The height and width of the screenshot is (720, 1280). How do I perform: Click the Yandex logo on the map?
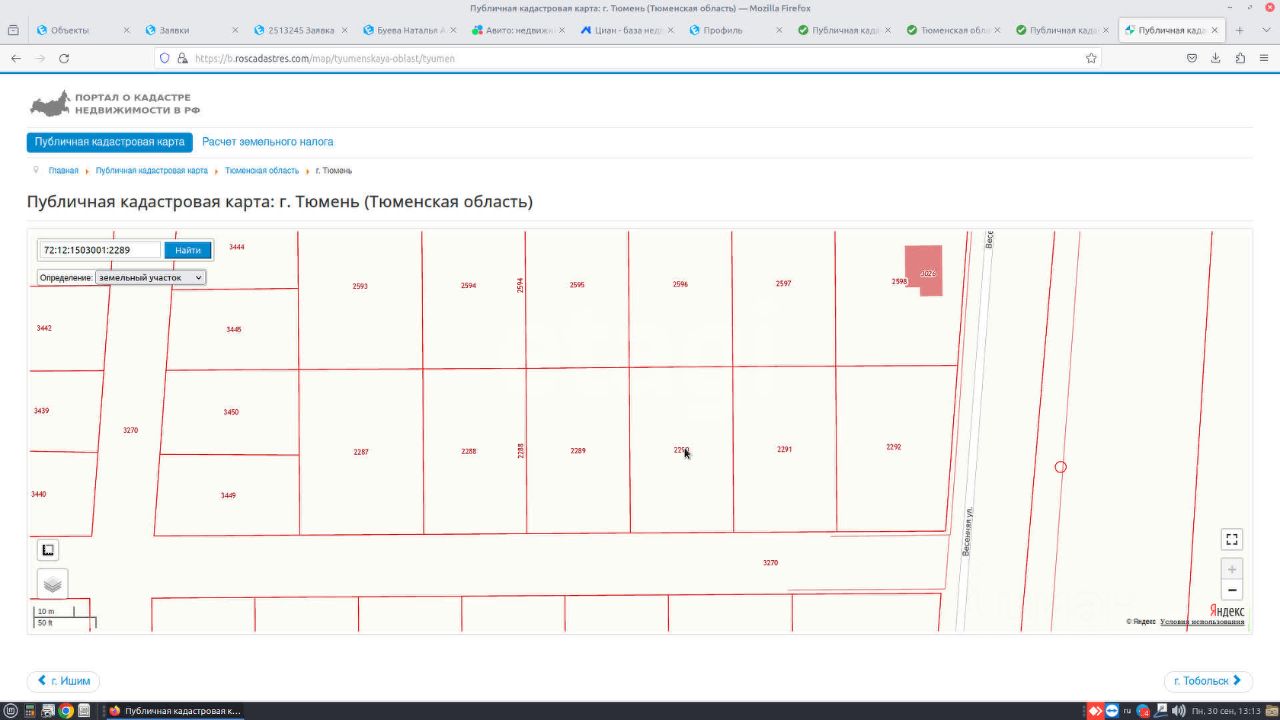(x=1227, y=610)
